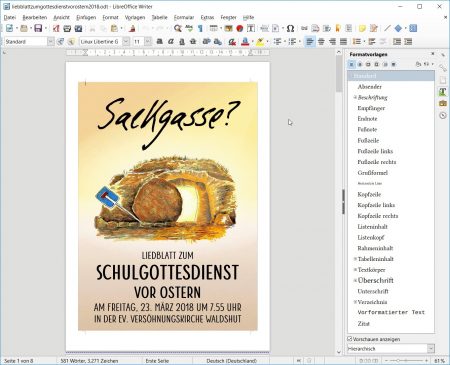Open sidebar Navigator compass icon
The width and height of the screenshot is (450, 365).
coord(443,115)
